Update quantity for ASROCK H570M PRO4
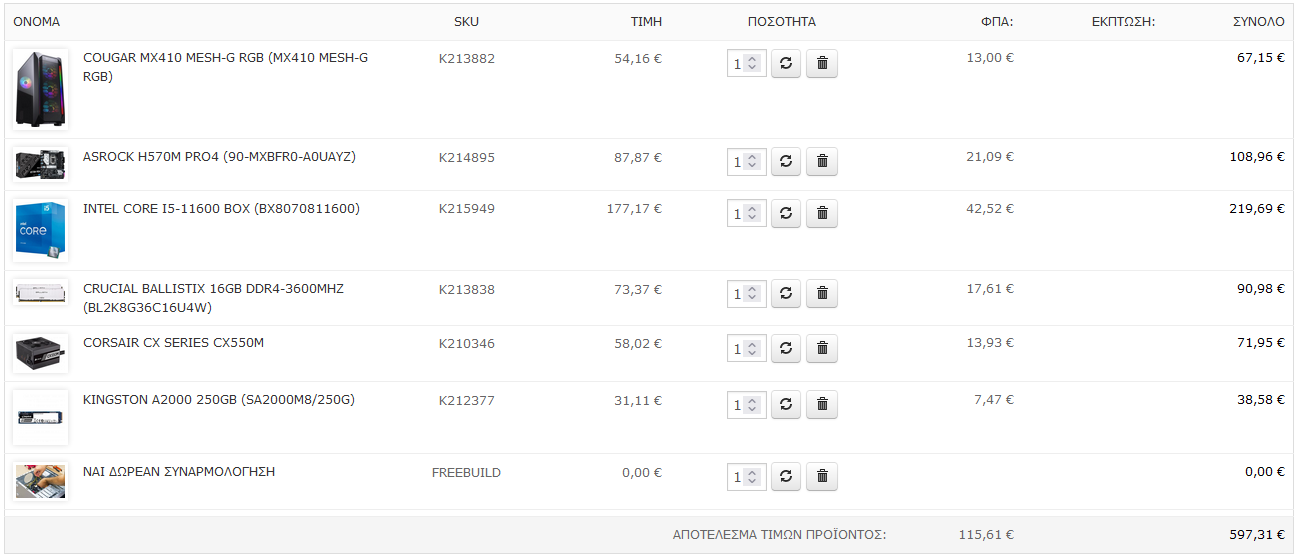This screenshot has height=559, width=1297. (786, 161)
